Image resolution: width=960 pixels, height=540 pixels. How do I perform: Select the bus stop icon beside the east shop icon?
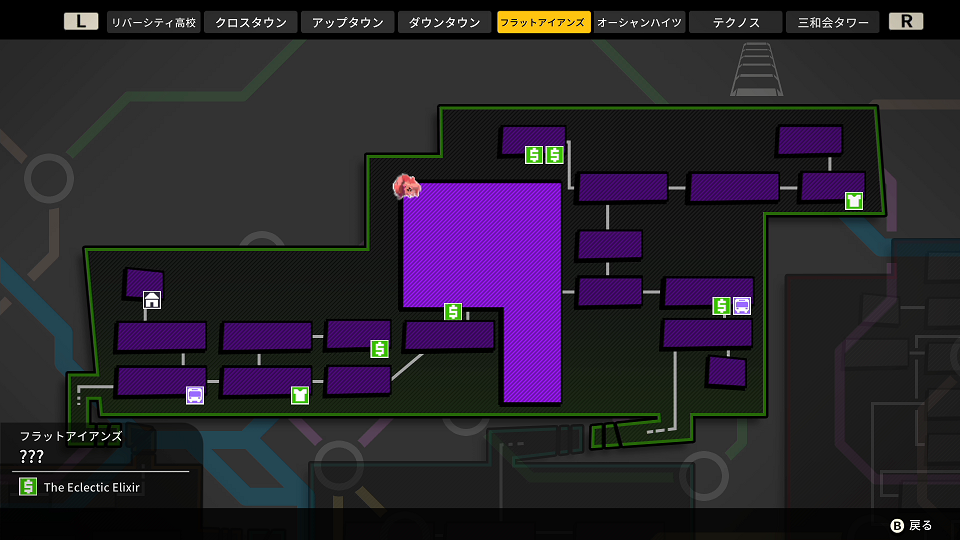pos(741,306)
